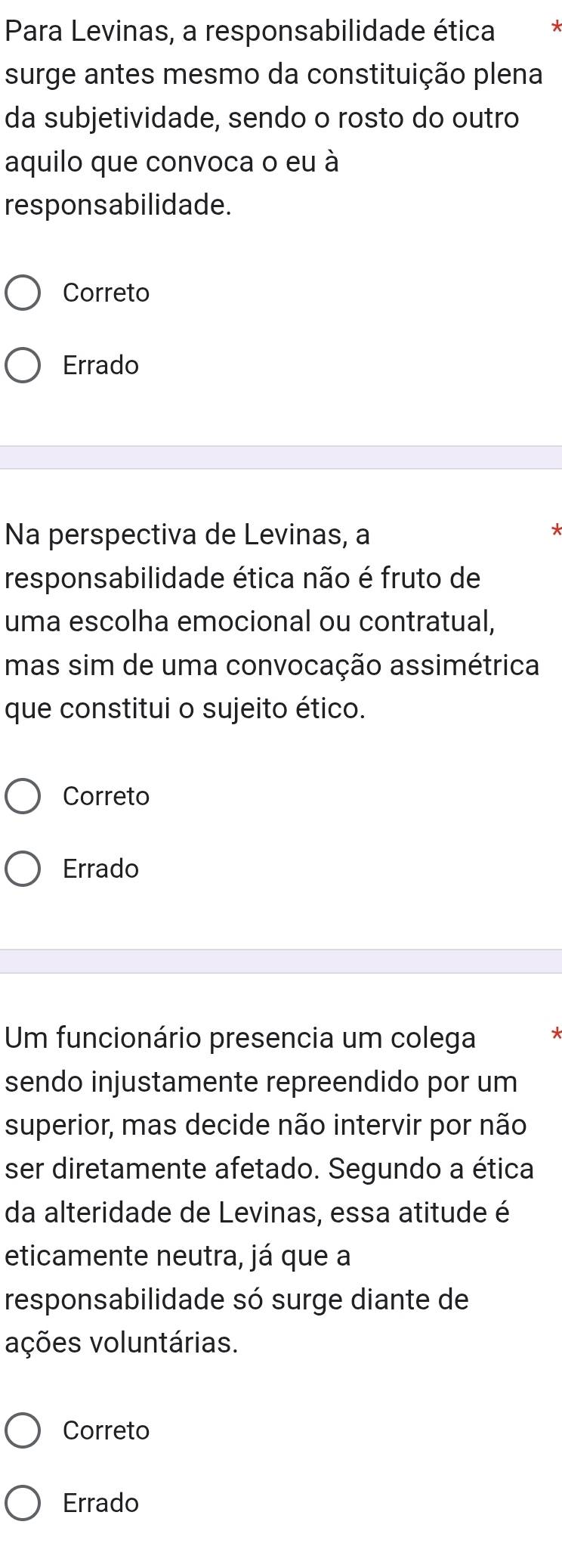562x1568 pixels.
Task: Choose Errado radio for the funcionário question
Action: pos(23,1503)
